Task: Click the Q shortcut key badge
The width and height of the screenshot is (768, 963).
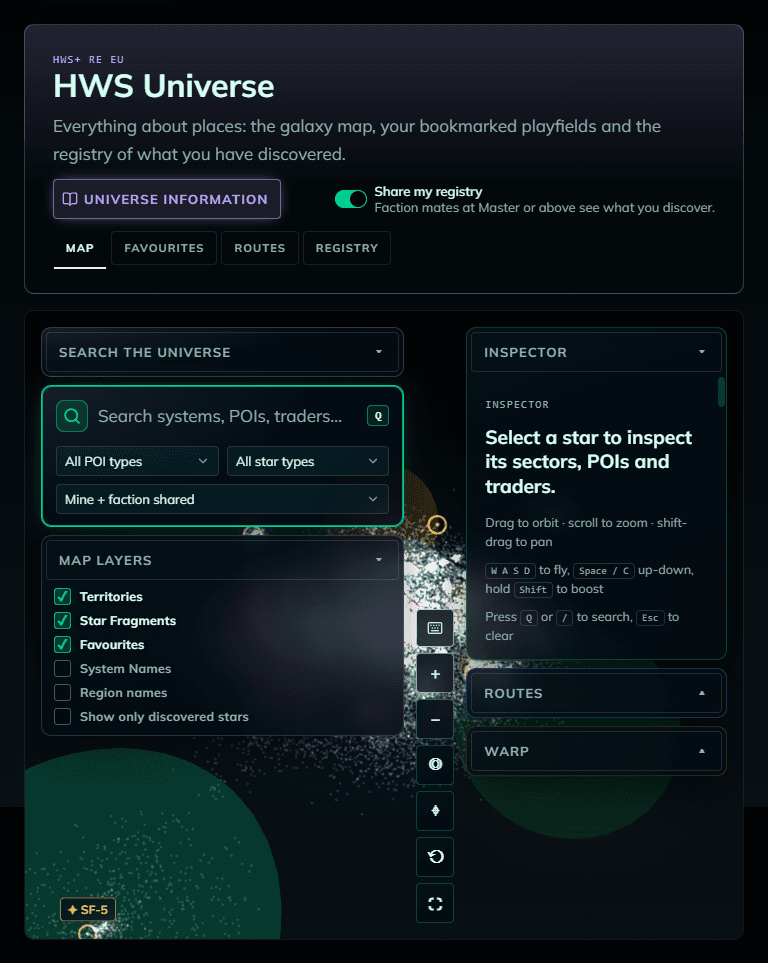Action: [x=378, y=416]
